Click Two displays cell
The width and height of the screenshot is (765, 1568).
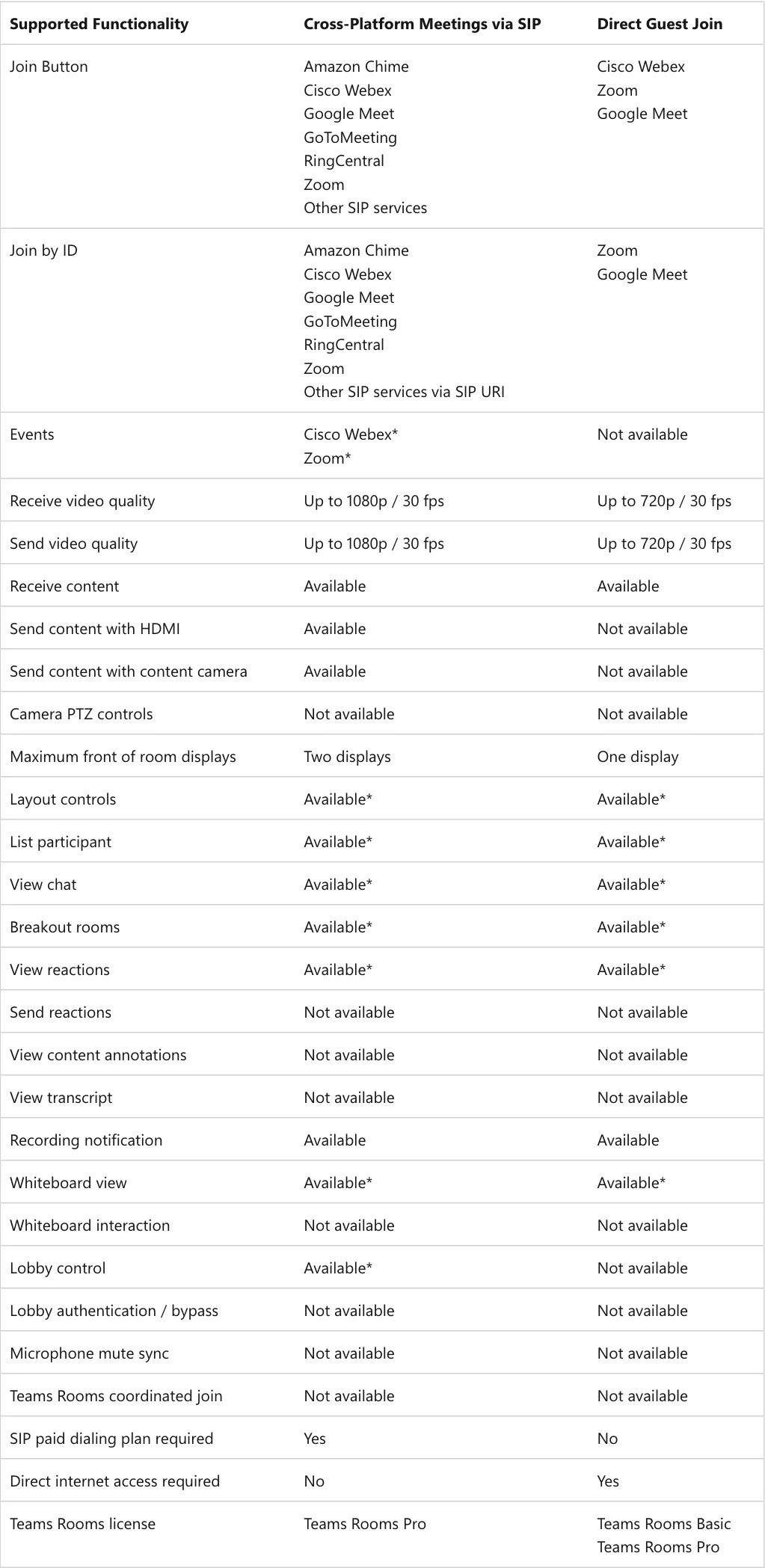click(x=347, y=757)
